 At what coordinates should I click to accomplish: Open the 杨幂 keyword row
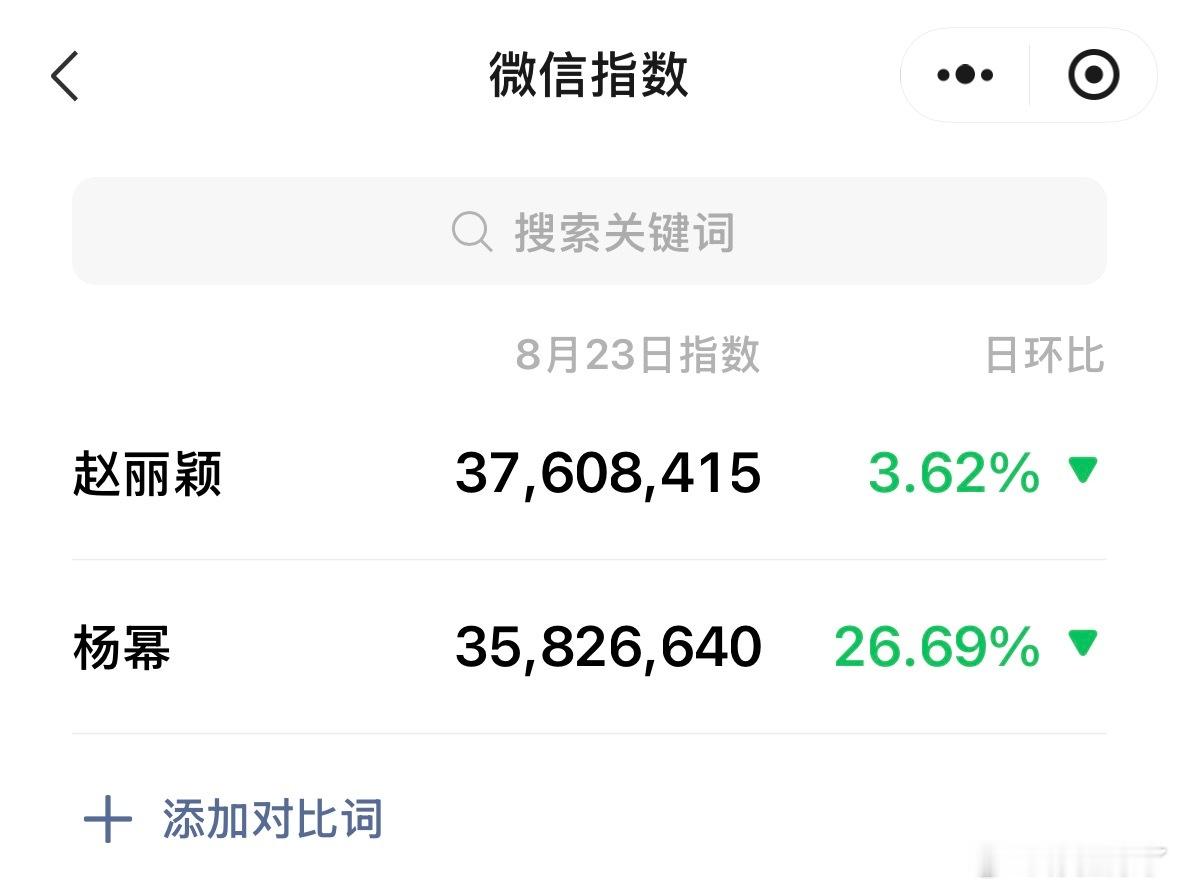tap(590, 647)
